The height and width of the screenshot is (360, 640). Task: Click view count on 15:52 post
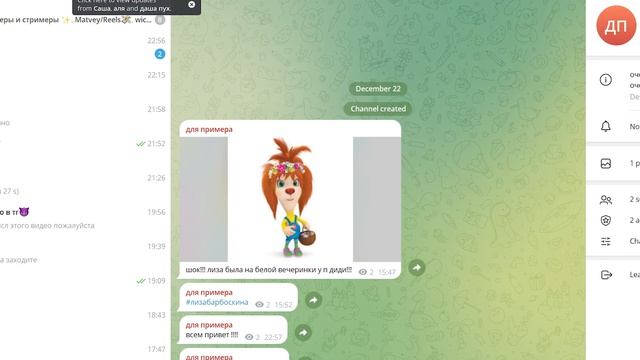point(262,305)
